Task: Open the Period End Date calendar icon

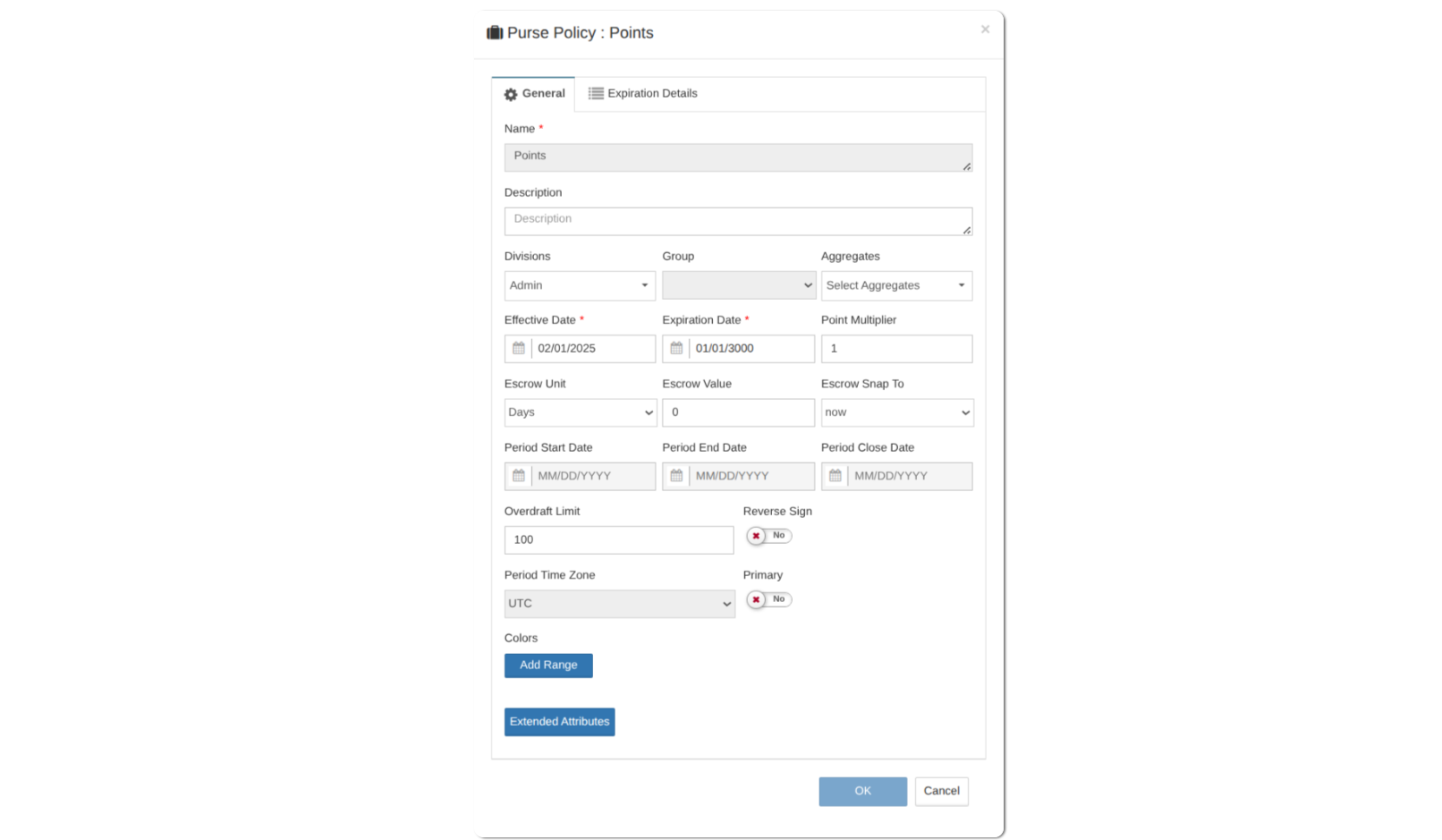Action: pos(676,476)
